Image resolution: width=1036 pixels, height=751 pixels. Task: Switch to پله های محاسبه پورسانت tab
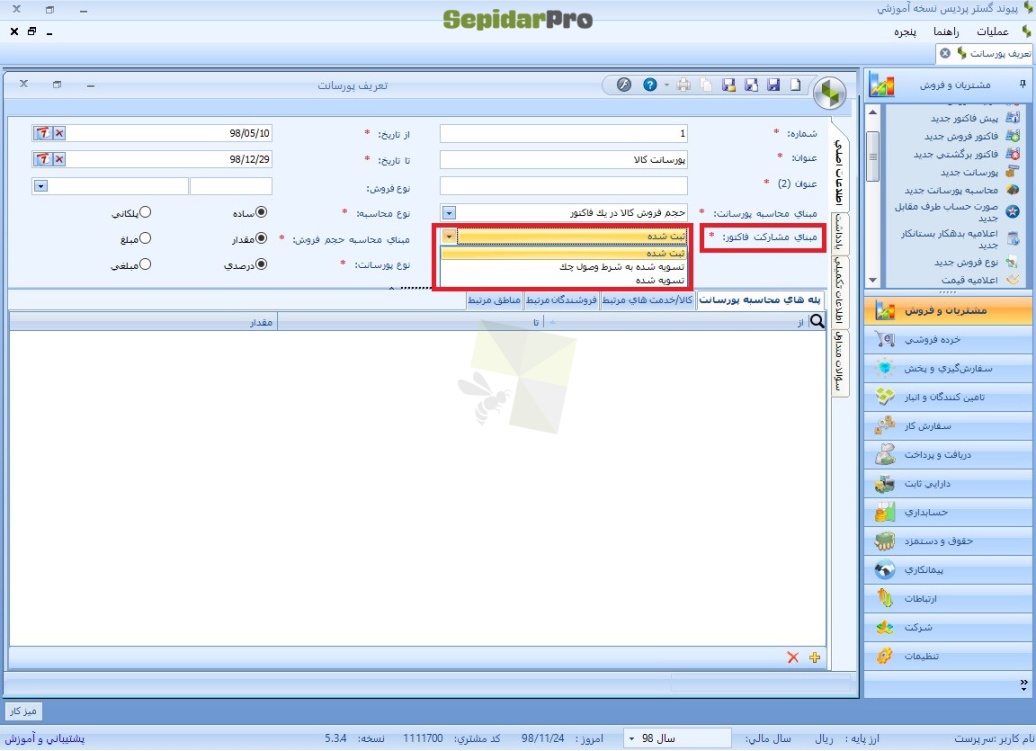(x=760, y=300)
